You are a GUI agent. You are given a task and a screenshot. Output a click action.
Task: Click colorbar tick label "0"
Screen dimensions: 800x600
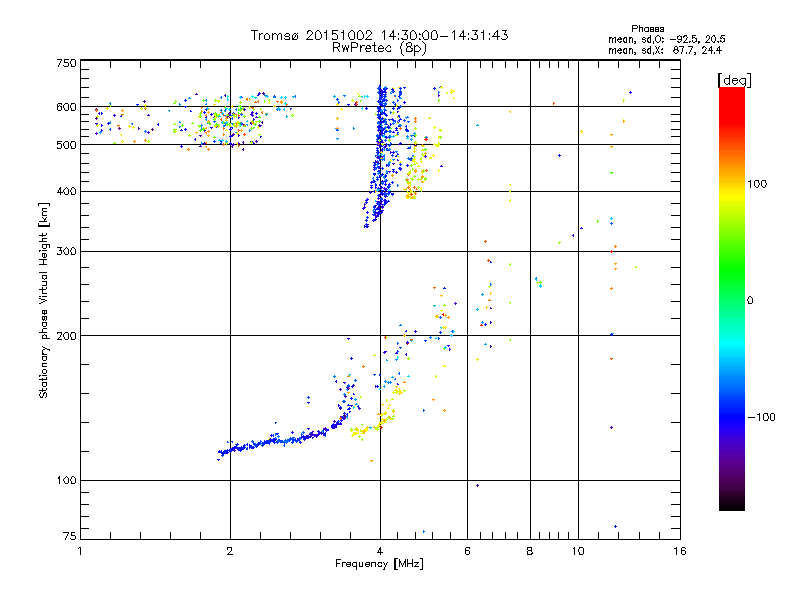pos(749,301)
